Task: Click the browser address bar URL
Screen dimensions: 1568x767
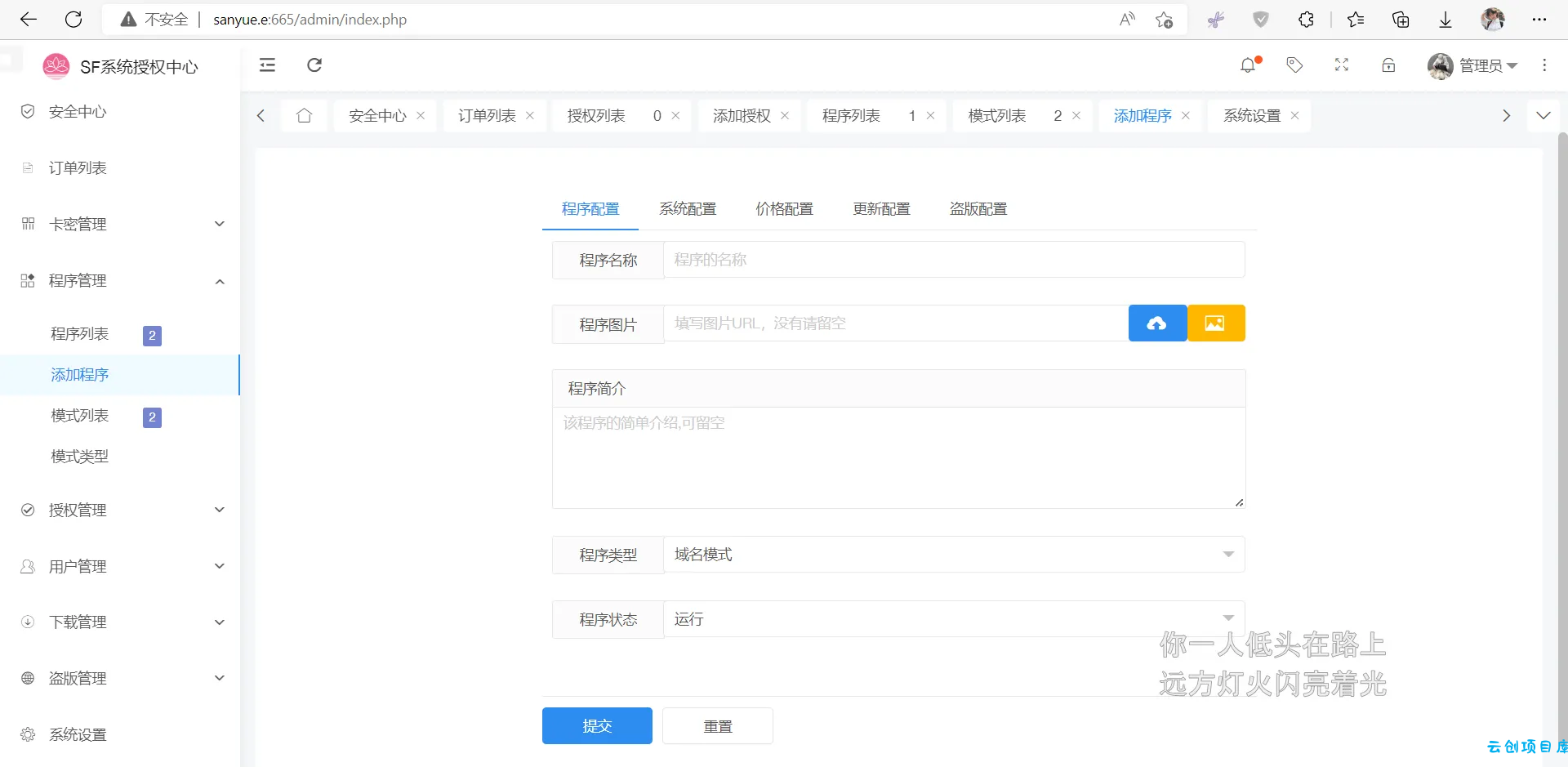Action: click(x=310, y=20)
